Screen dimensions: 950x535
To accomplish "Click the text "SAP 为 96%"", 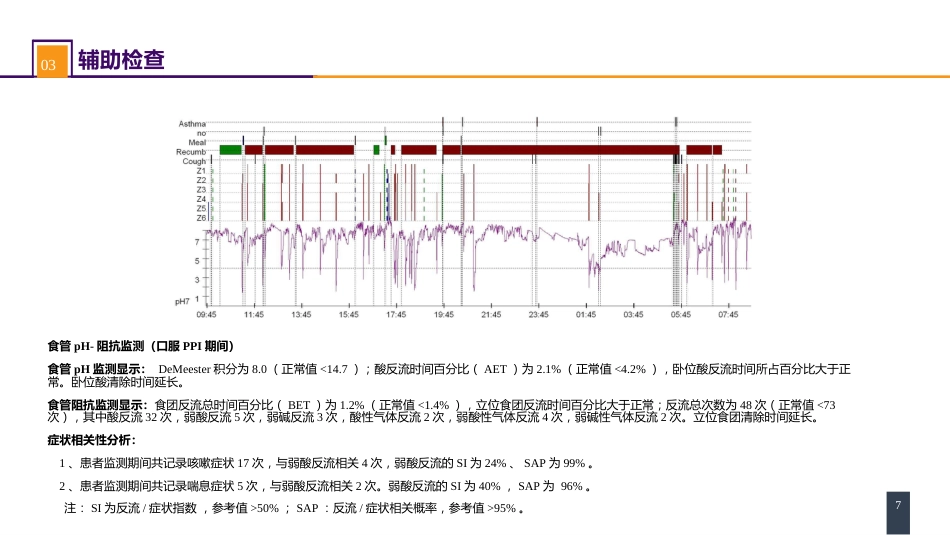I will [552, 486].
